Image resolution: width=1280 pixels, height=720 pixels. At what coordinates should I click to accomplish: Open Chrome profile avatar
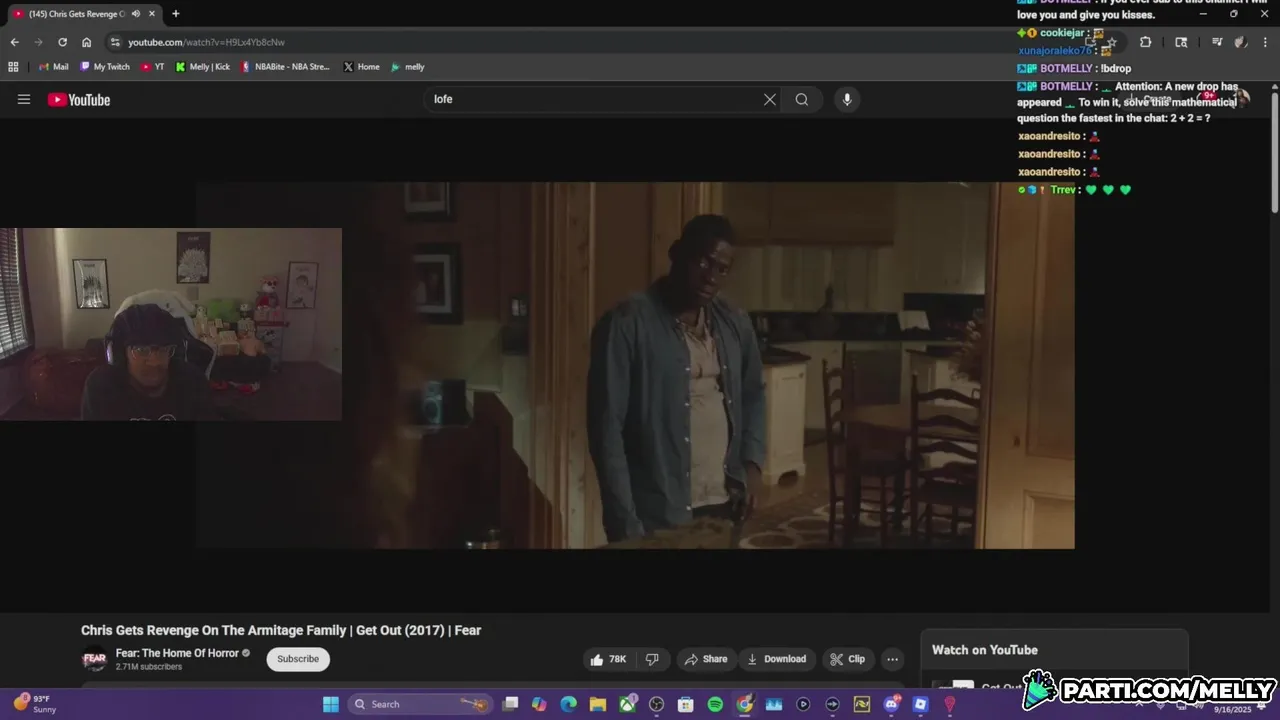click(x=1241, y=42)
